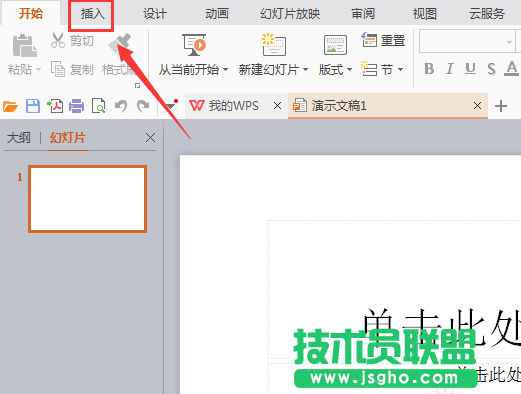Image resolution: width=521 pixels, height=394 pixels.
Task: Click the 重置 reset slide button
Action: coord(383,40)
